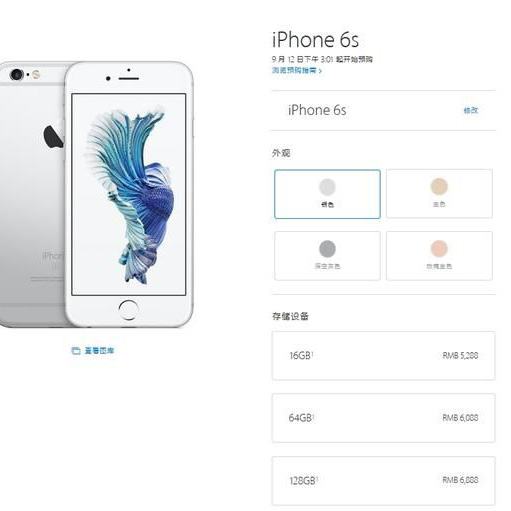Click the front iPhone 6s product image
The height and width of the screenshot is (511, 511).
coord(129,194)
